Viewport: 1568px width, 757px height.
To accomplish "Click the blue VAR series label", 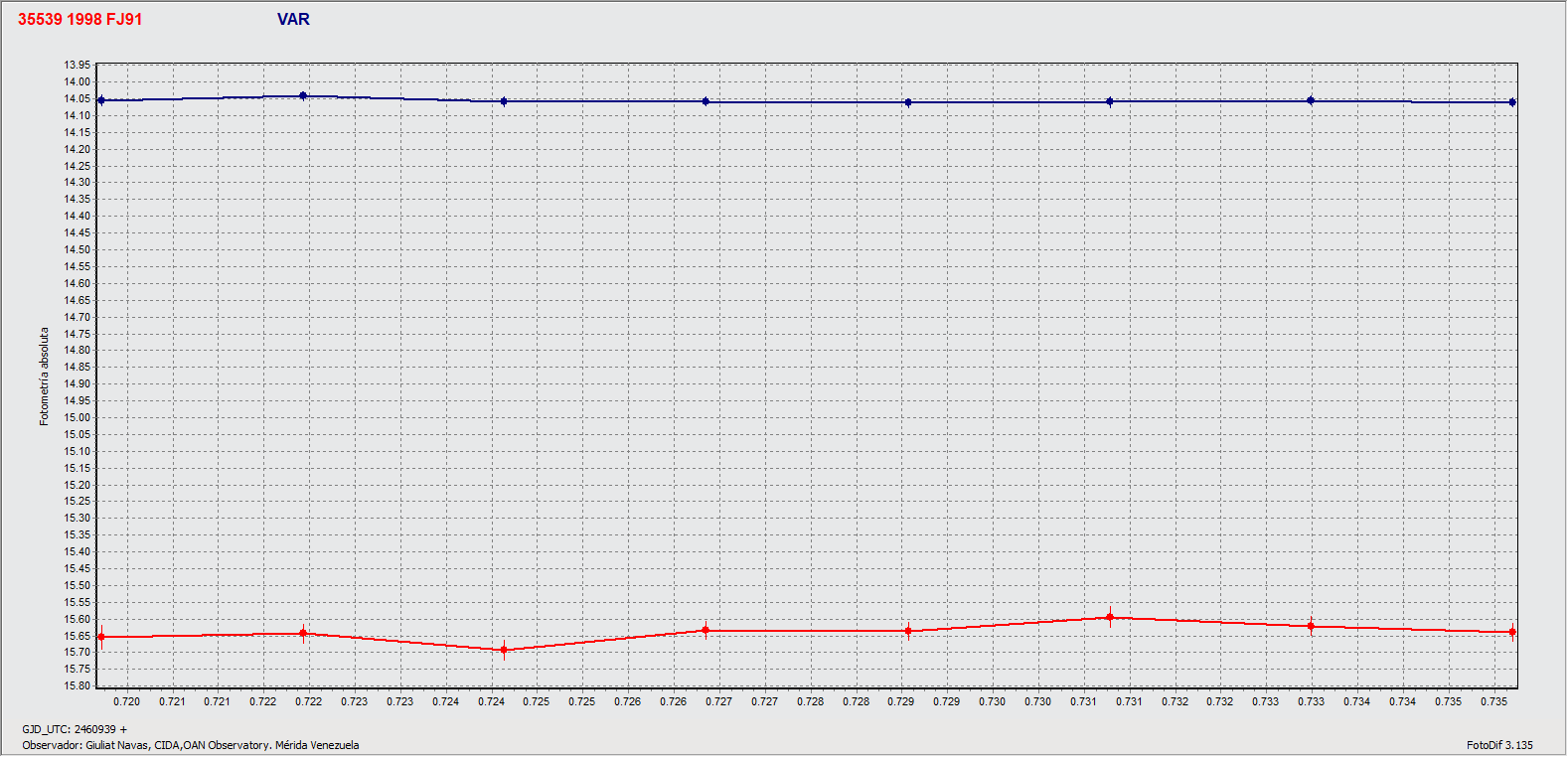I will point(293,20).
